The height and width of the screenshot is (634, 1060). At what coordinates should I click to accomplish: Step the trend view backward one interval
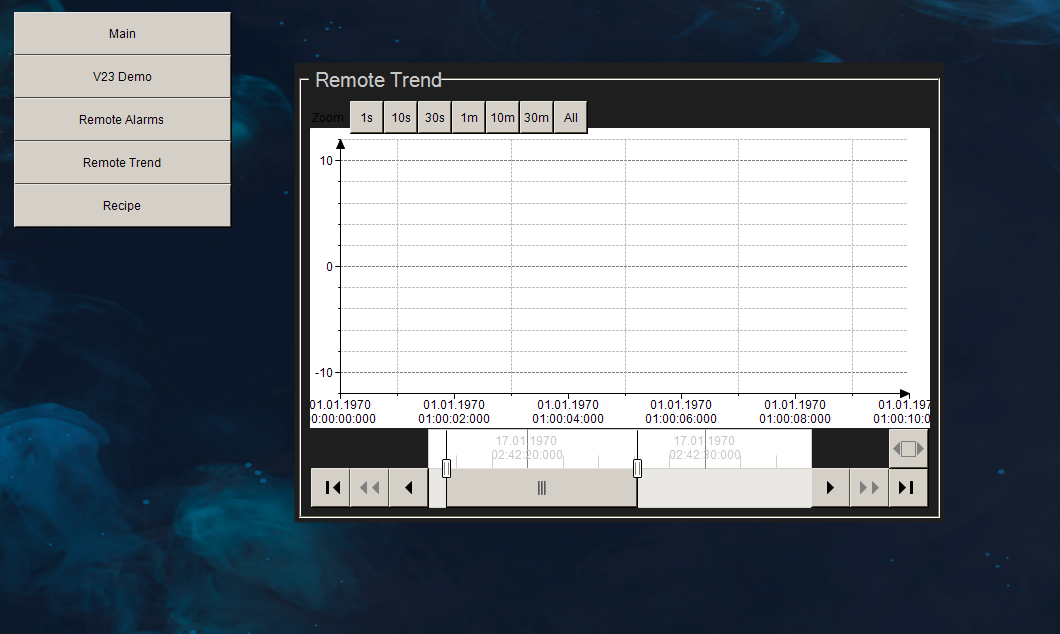(408, 487)
